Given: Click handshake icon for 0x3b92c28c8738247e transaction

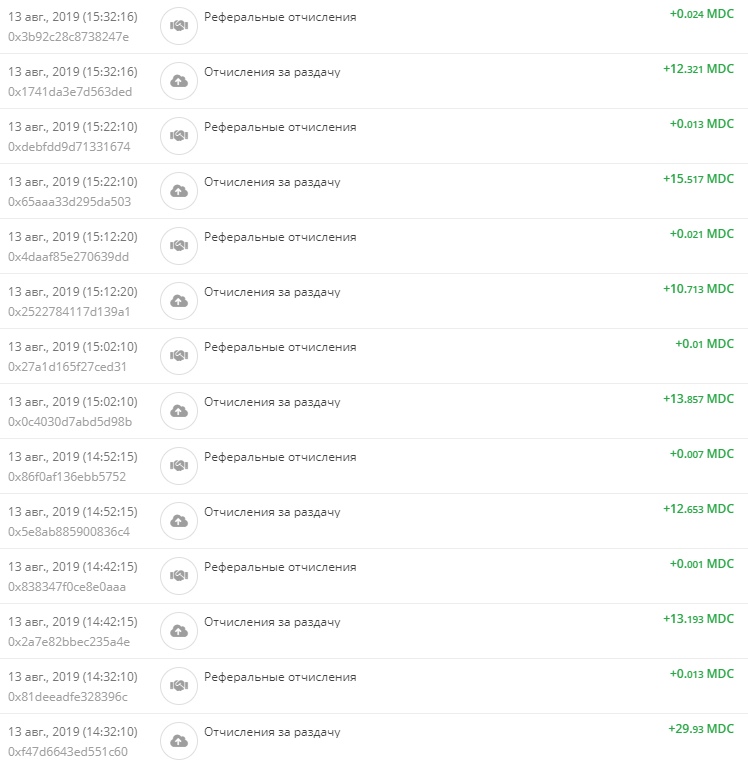Looking at the screenshot, I should tap(179, 26).
